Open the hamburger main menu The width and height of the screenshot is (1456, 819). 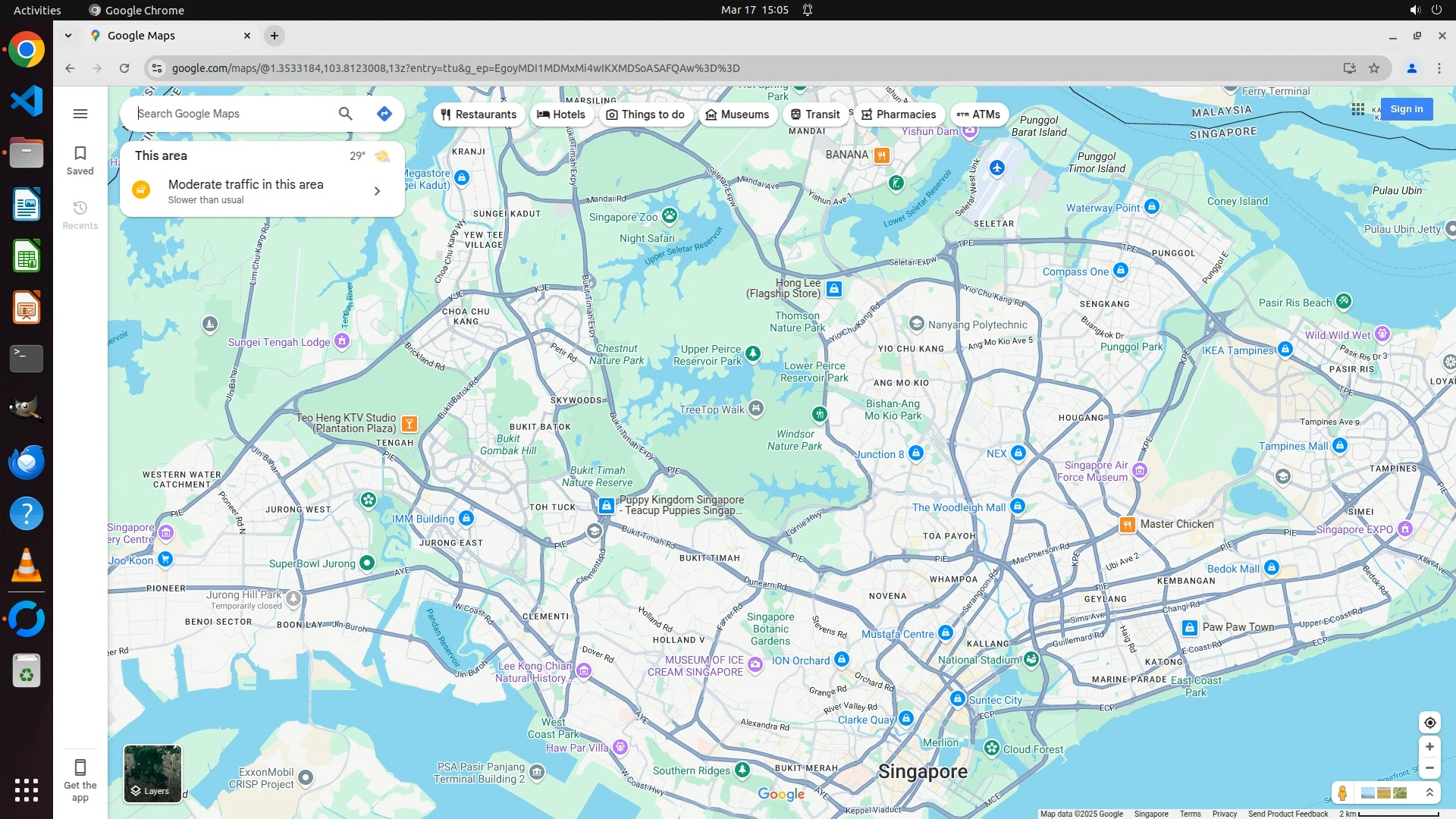[80, 114]
